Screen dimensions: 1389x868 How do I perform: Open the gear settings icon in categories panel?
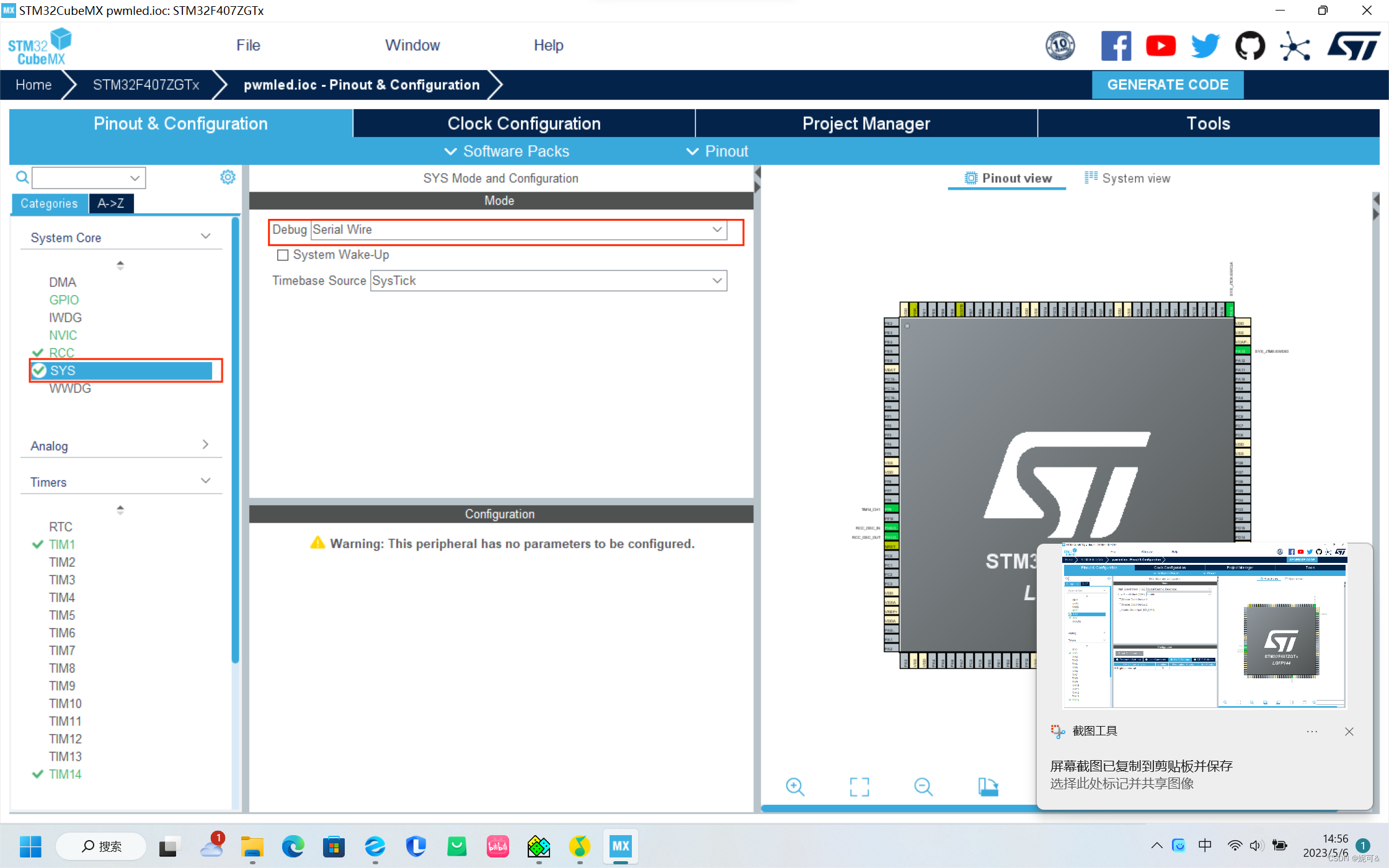228,177
